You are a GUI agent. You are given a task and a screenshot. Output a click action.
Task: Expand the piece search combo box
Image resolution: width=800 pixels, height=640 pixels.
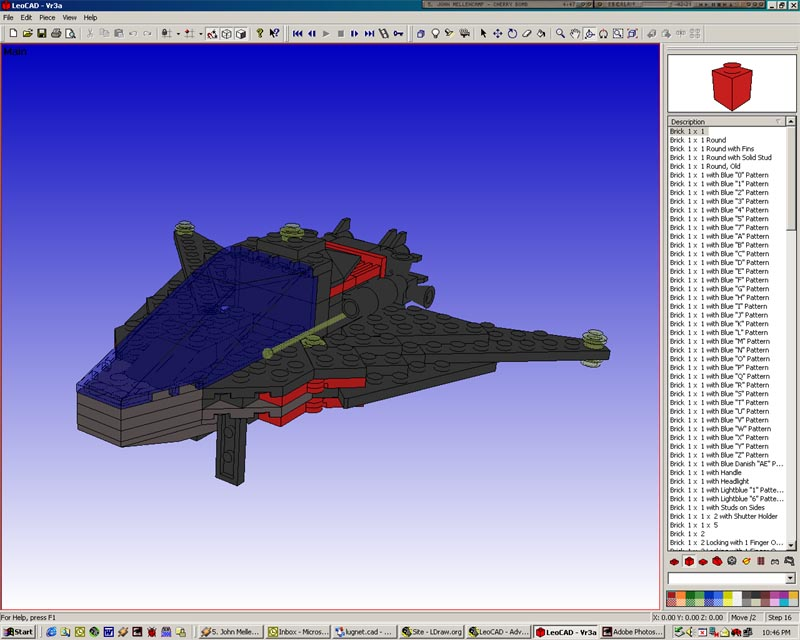pyautogui.click(x=789, y=578)
